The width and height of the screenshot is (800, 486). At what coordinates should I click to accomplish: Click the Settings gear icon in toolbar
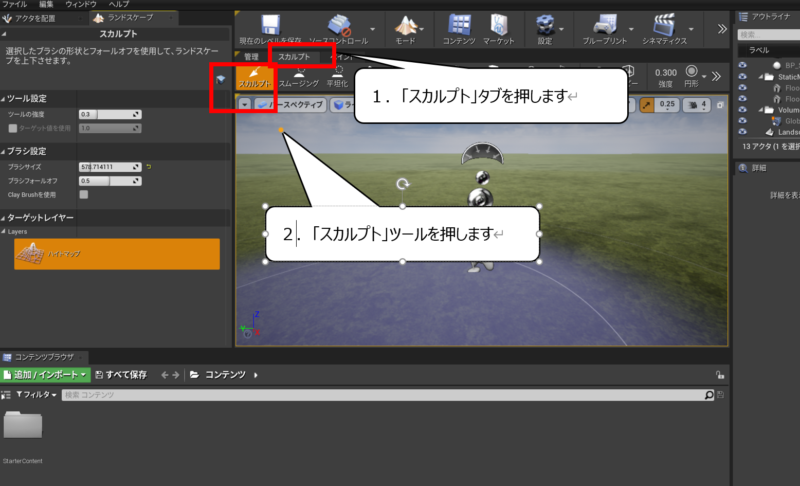pyautogui.click(x=544, y=25)
